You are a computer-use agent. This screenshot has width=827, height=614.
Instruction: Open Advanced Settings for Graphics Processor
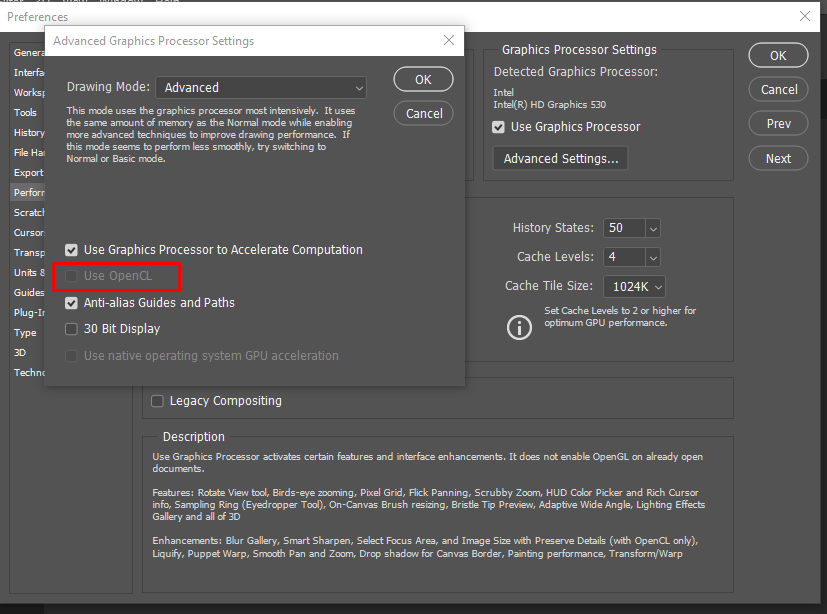click(559, 158)
